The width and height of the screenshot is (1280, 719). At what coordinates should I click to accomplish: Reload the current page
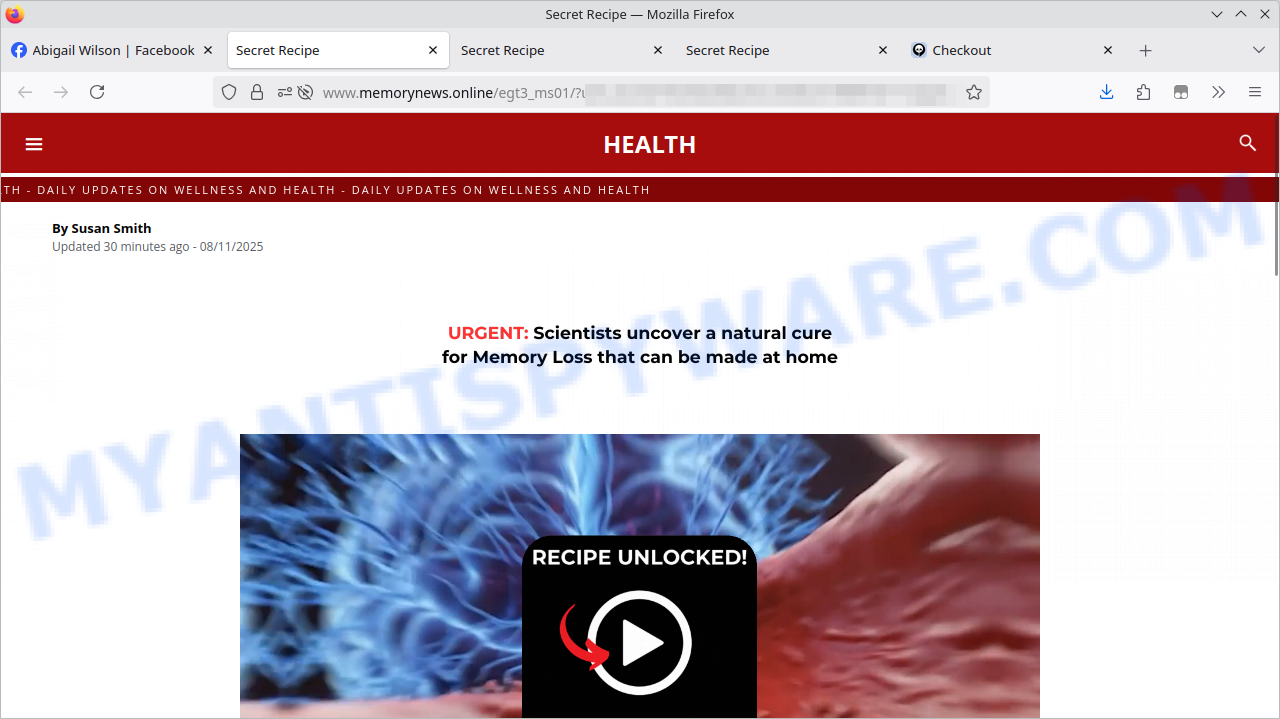click(97, 92)
